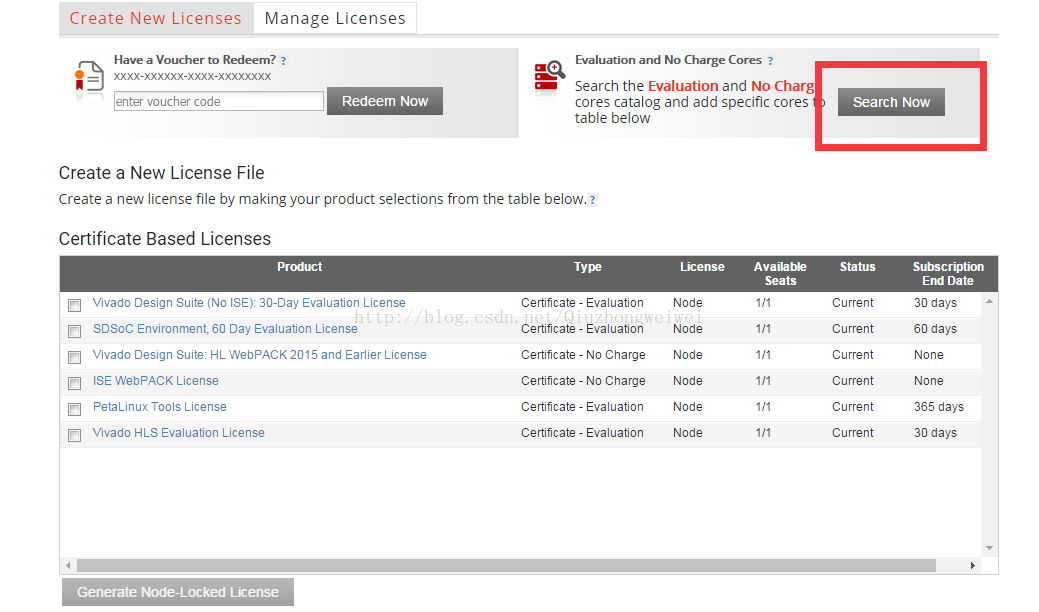Click 'None' end date in ISE WebPACK row

(928, 381)
